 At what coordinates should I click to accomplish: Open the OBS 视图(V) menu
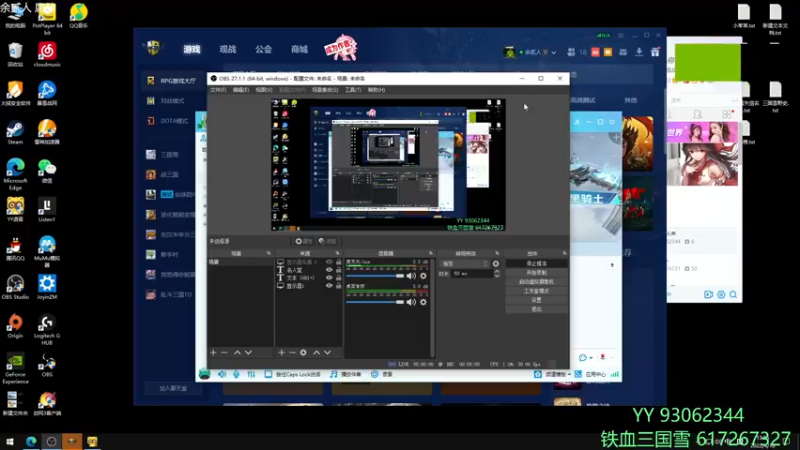point(264,90)
